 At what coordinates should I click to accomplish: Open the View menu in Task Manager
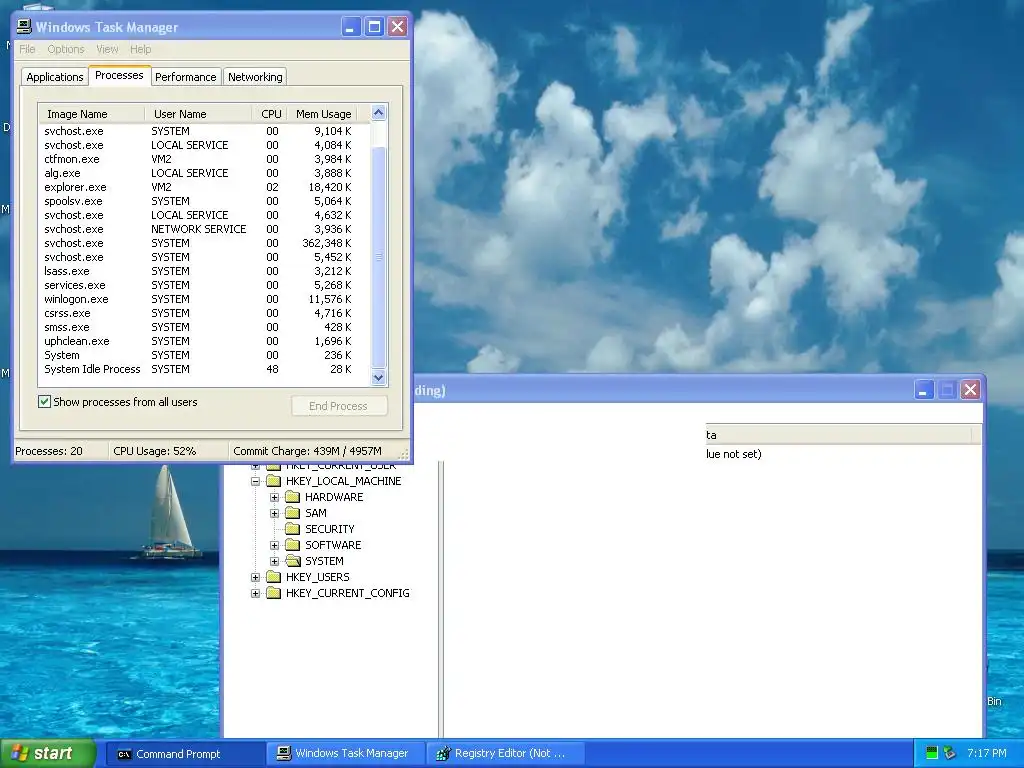(x=107, y=49)
